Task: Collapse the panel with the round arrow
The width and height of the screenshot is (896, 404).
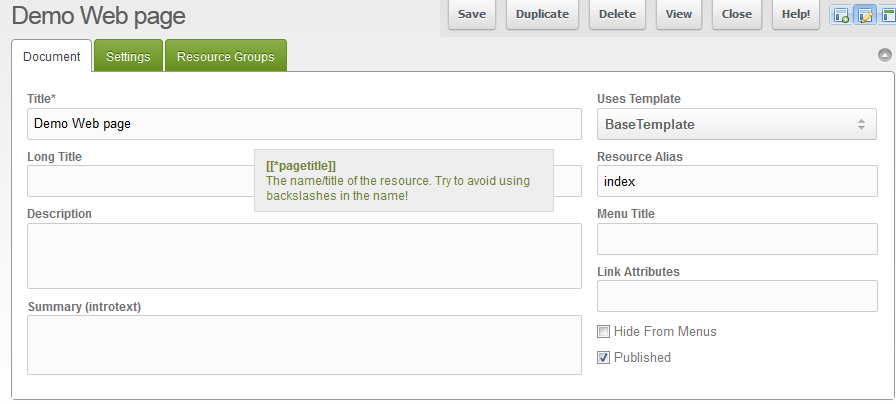Action: pos(884,56)
